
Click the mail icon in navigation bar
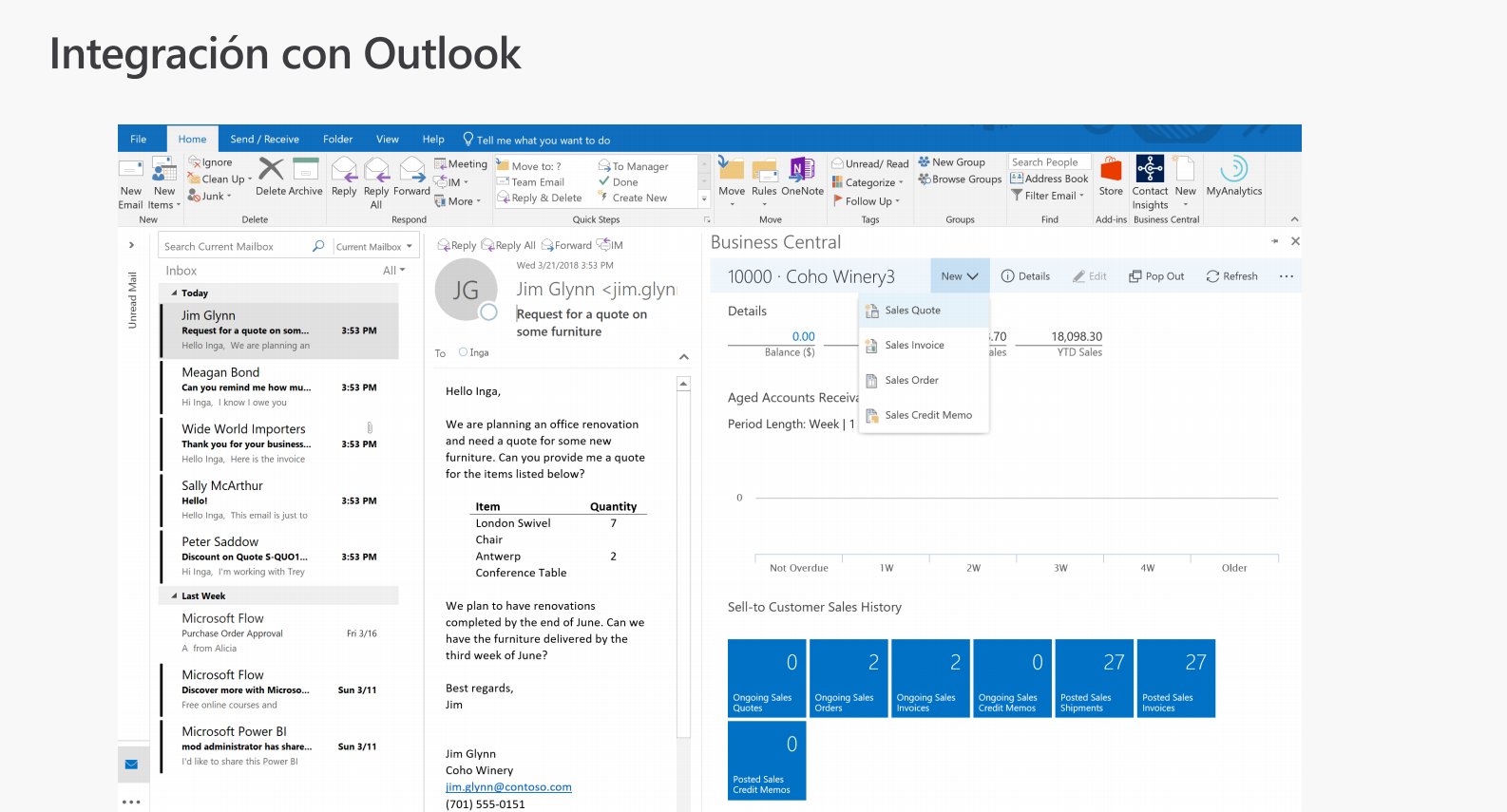(131, 764)
